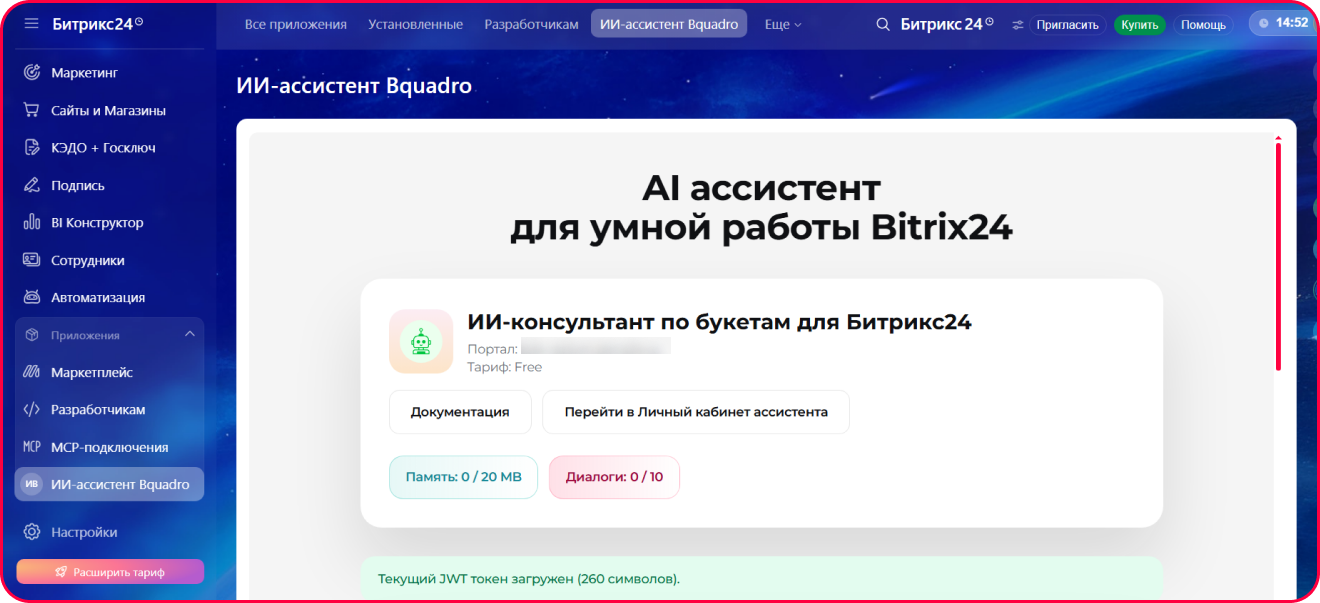This screenshot has height=603, width=1320.
Task: Click the Битрикс24 logo in the sidebar header
Action: click(98, 23)
